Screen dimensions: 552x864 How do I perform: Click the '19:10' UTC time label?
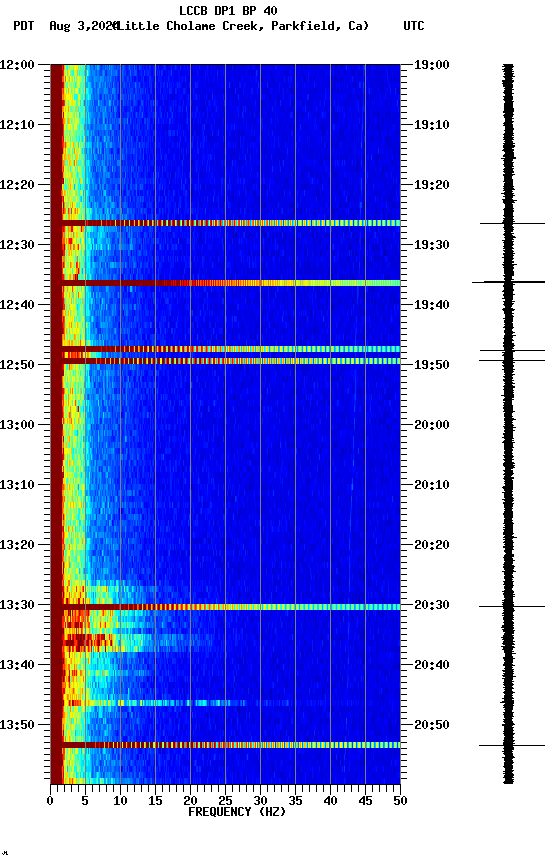click(432, 125)
